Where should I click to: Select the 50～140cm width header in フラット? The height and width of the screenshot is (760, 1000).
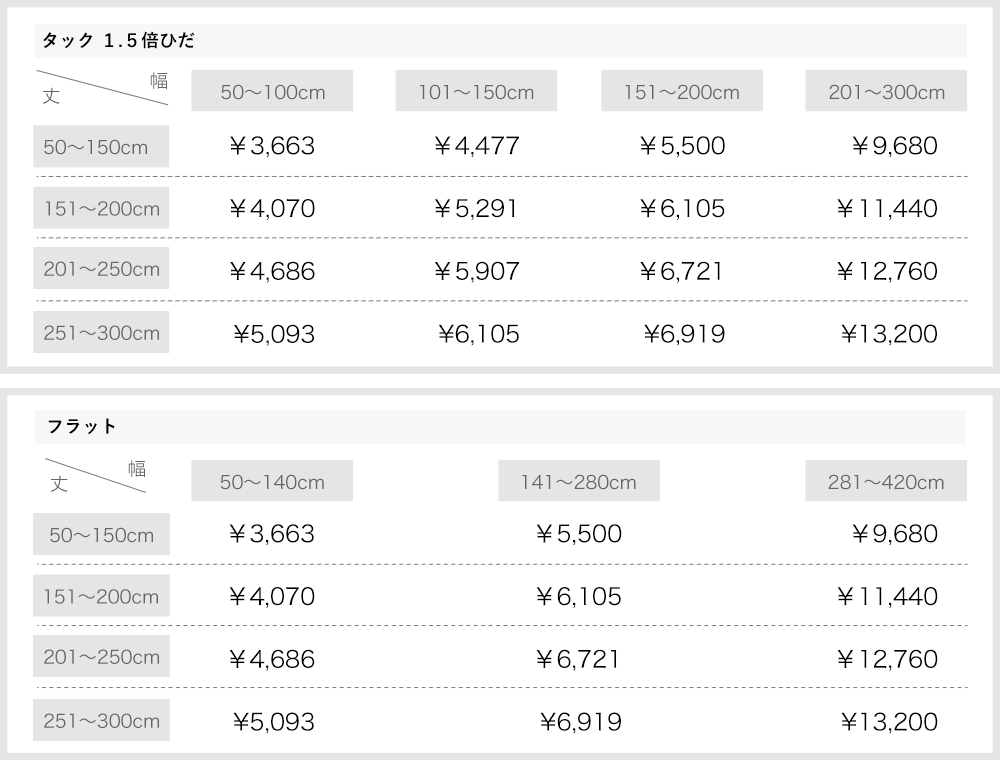(272, 481)
